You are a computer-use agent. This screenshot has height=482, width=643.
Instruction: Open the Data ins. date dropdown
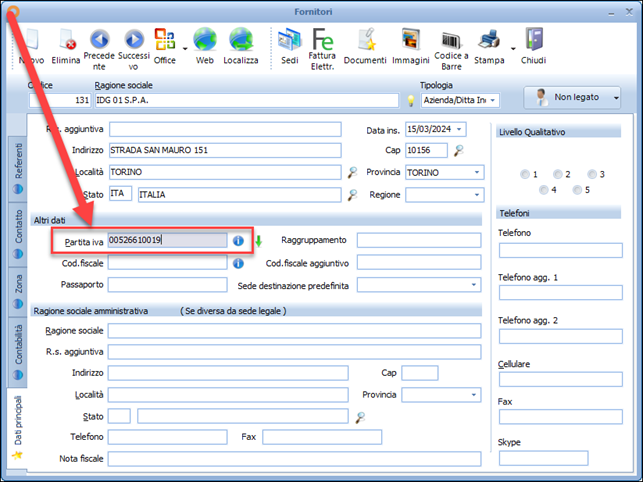459,129
